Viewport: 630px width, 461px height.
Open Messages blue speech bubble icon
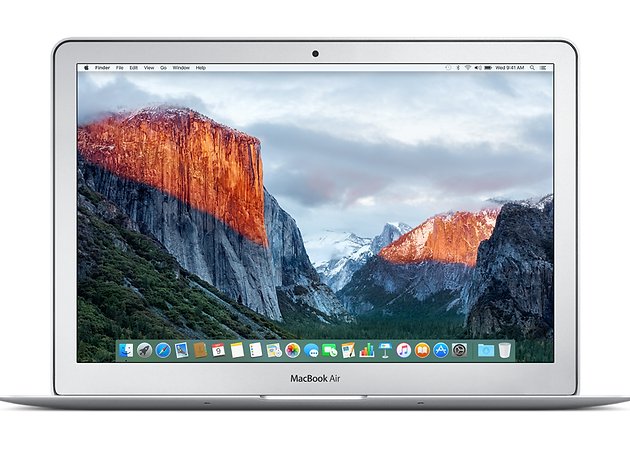point(311,350)
